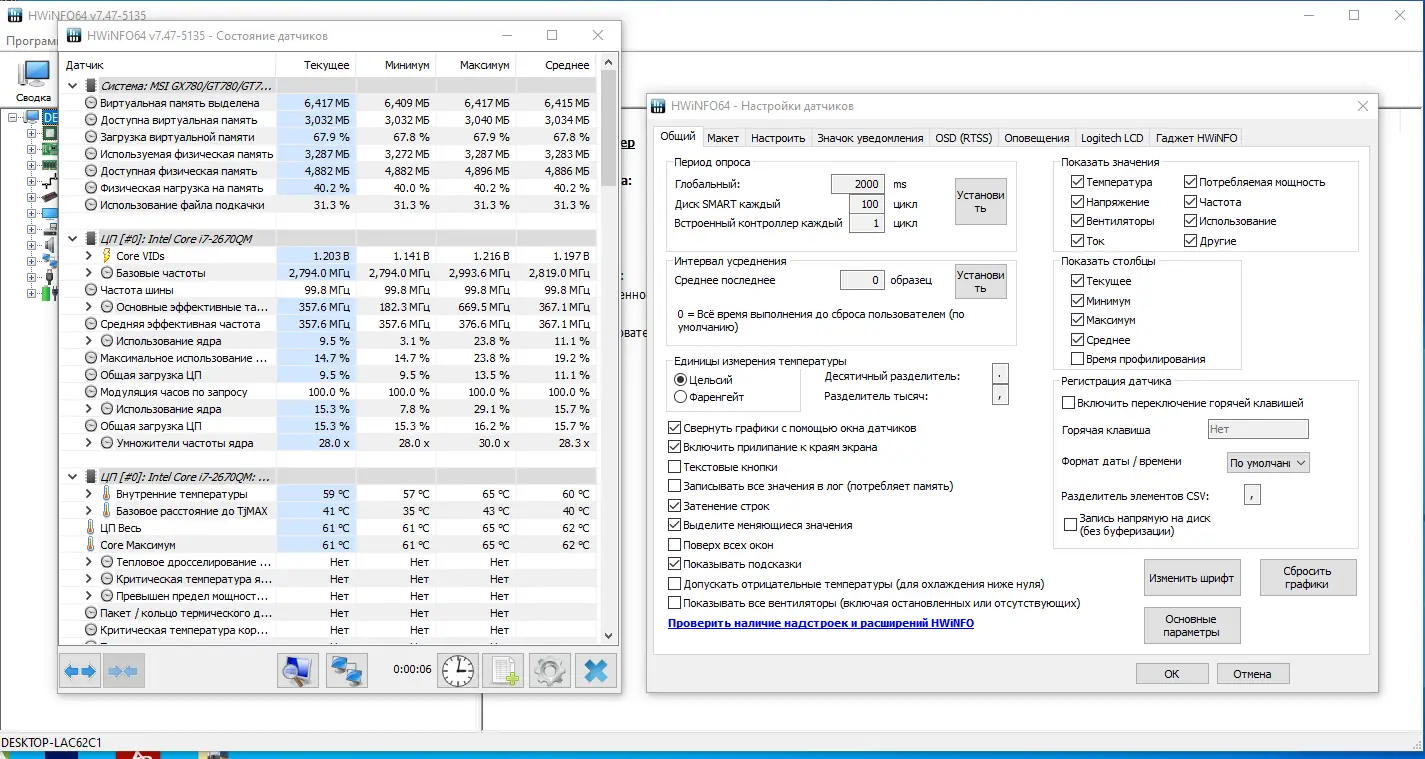Toggle the Потребляемая мощность checkbox

1190,182
